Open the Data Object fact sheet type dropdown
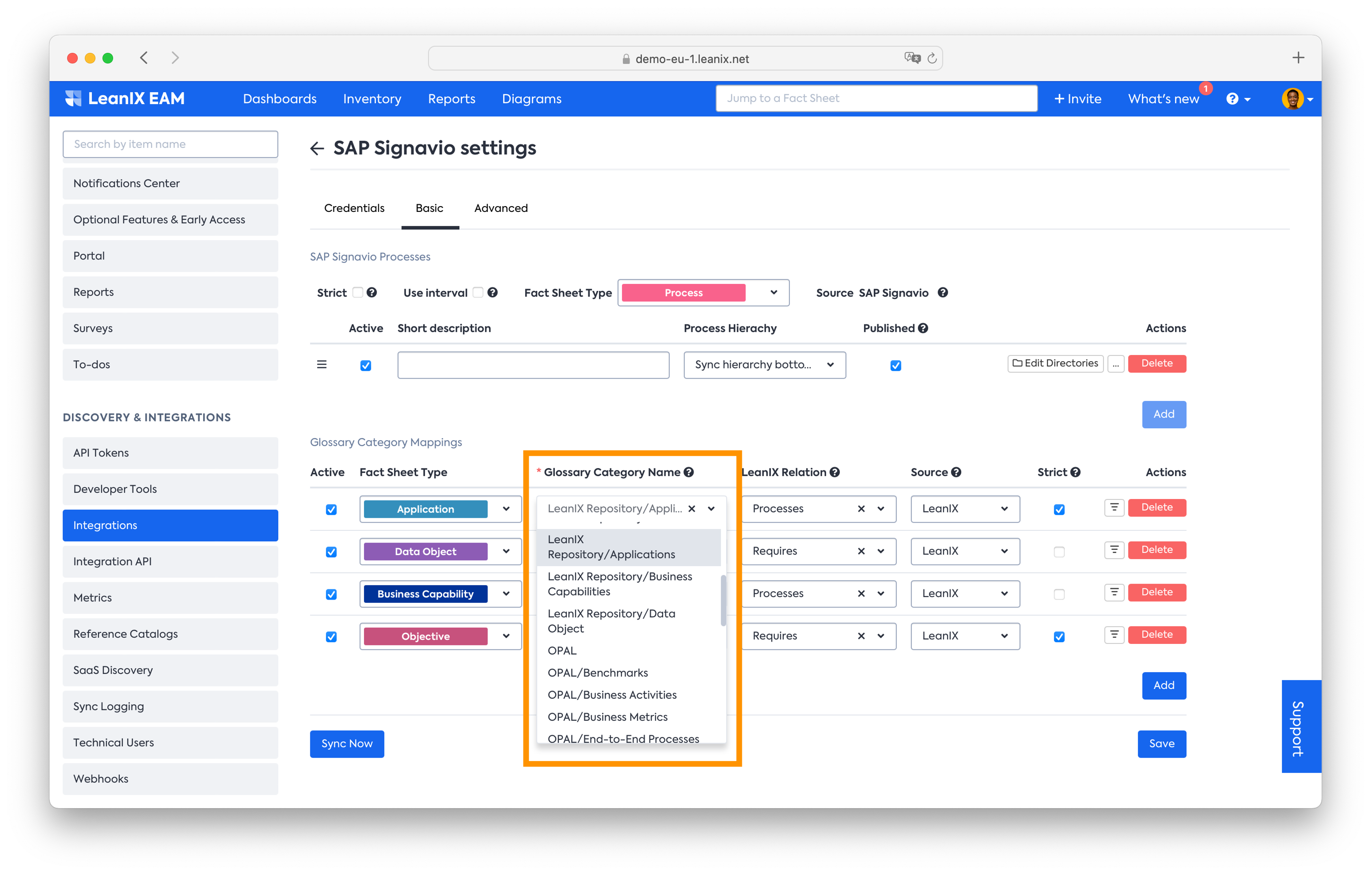Image resolution: width=1372 pixels, height=874 pixels. [441, 551]
